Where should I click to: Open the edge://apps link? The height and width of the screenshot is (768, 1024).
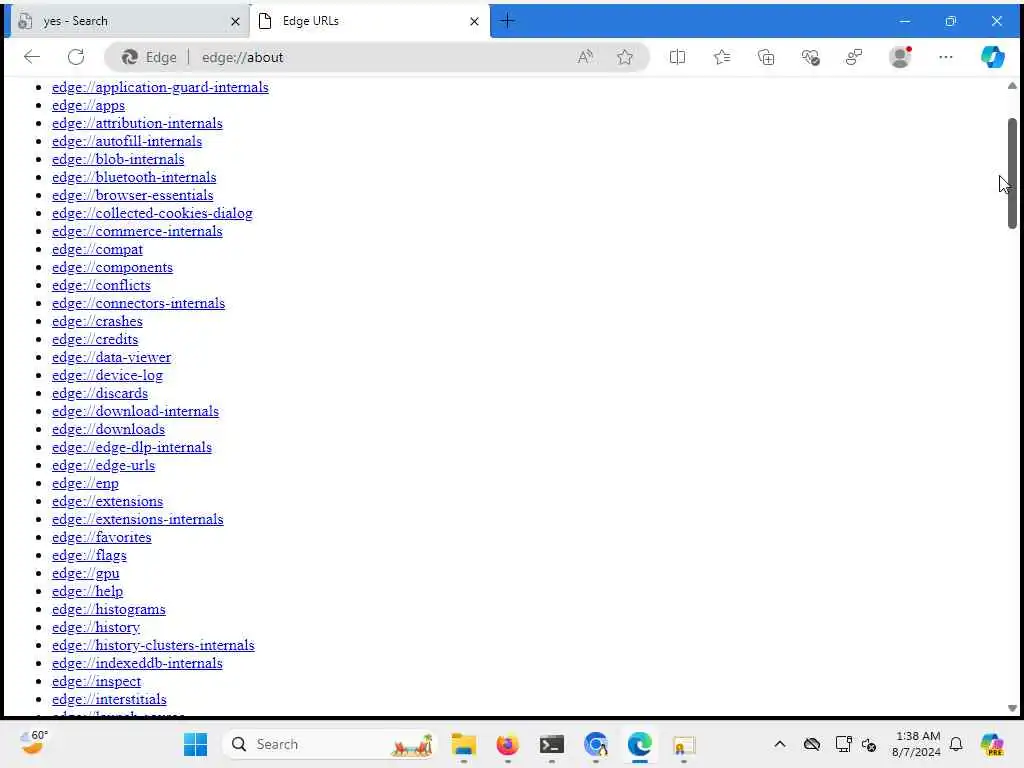point(88,106)
